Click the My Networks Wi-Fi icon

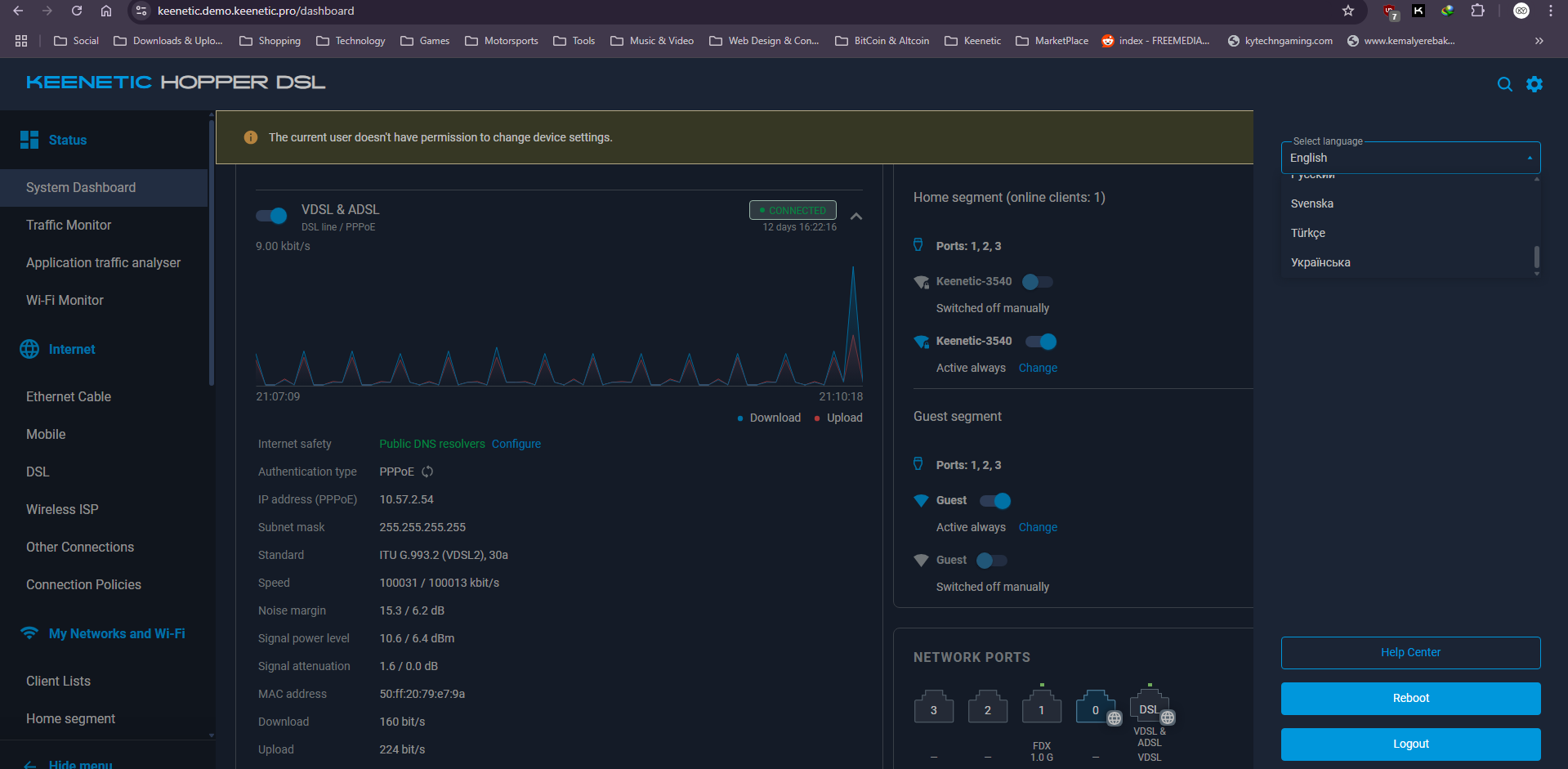click(29, 633)
